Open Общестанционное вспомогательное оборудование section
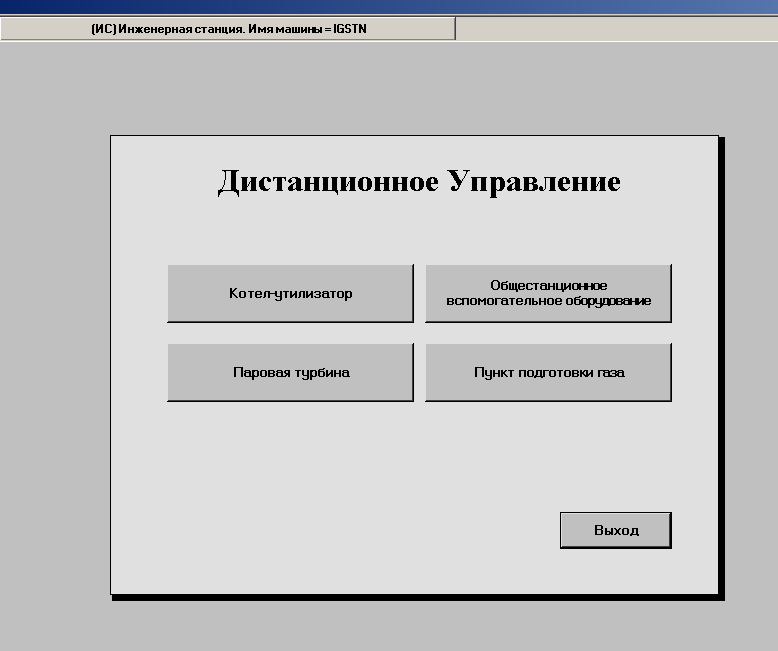Screen dimensions: 778x651 (x=548, y=293)
